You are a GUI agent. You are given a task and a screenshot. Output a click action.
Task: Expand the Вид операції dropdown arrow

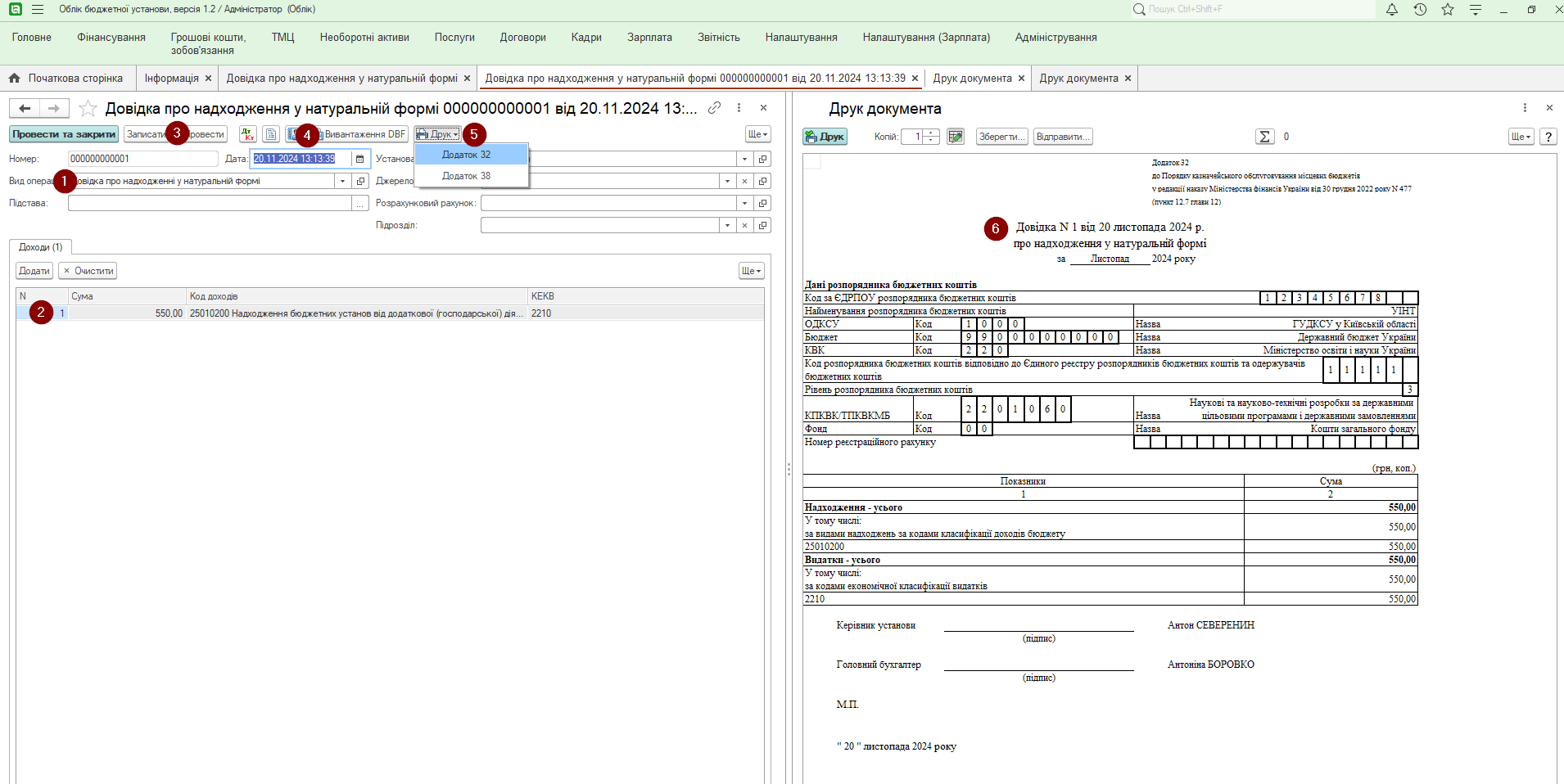point(342,181)
